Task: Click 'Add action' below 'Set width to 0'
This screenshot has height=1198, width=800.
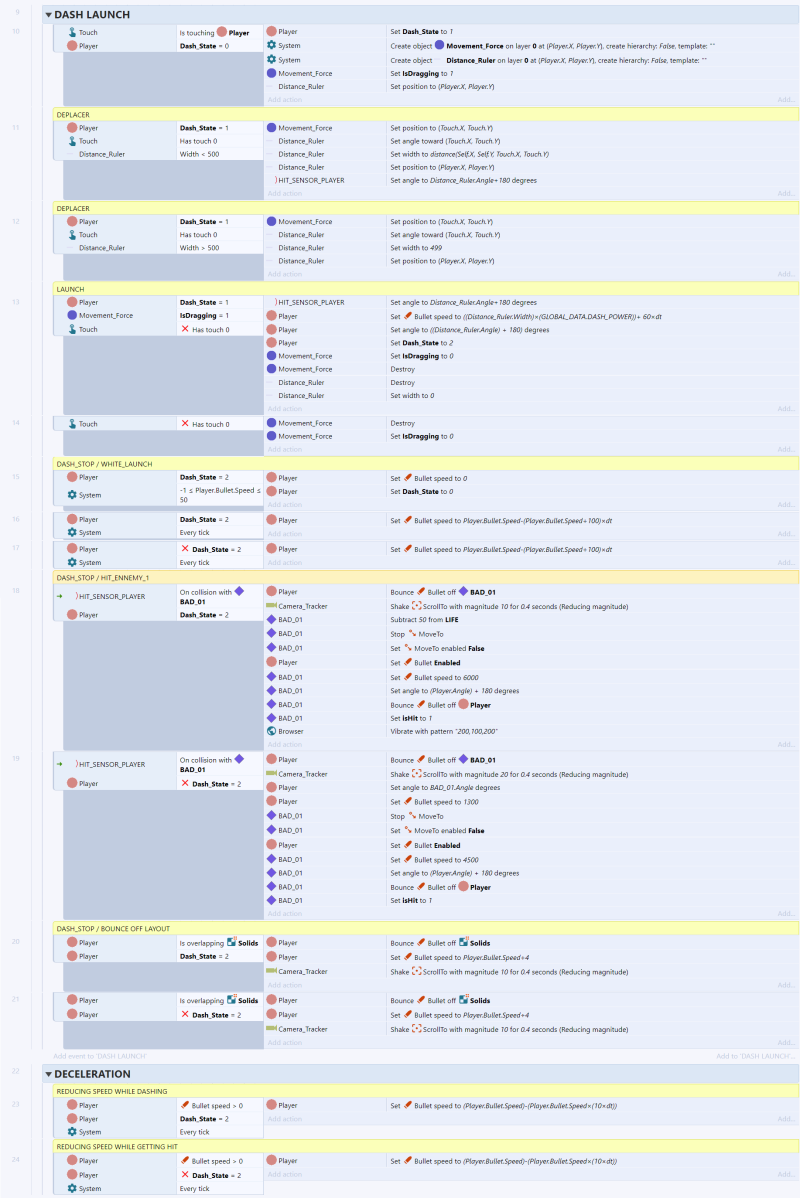Action: coord(284,409)
